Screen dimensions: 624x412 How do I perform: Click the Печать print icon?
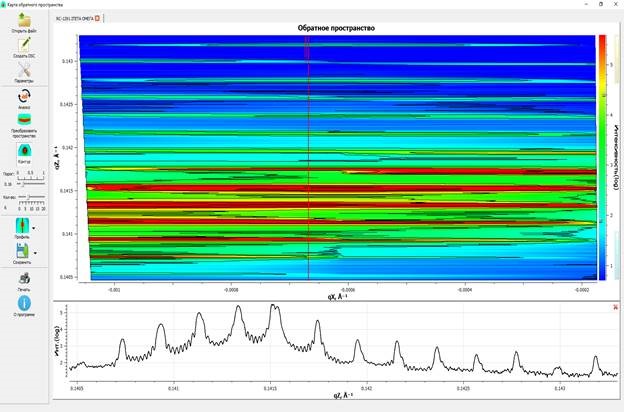click(24, 279)
